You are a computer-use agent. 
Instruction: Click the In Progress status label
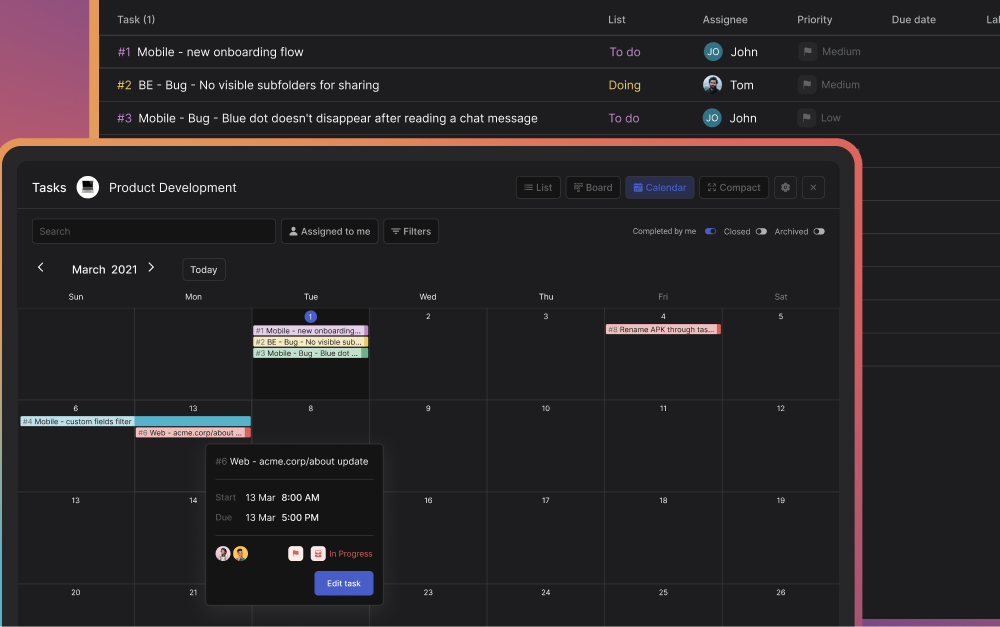(x=351, y=554)
